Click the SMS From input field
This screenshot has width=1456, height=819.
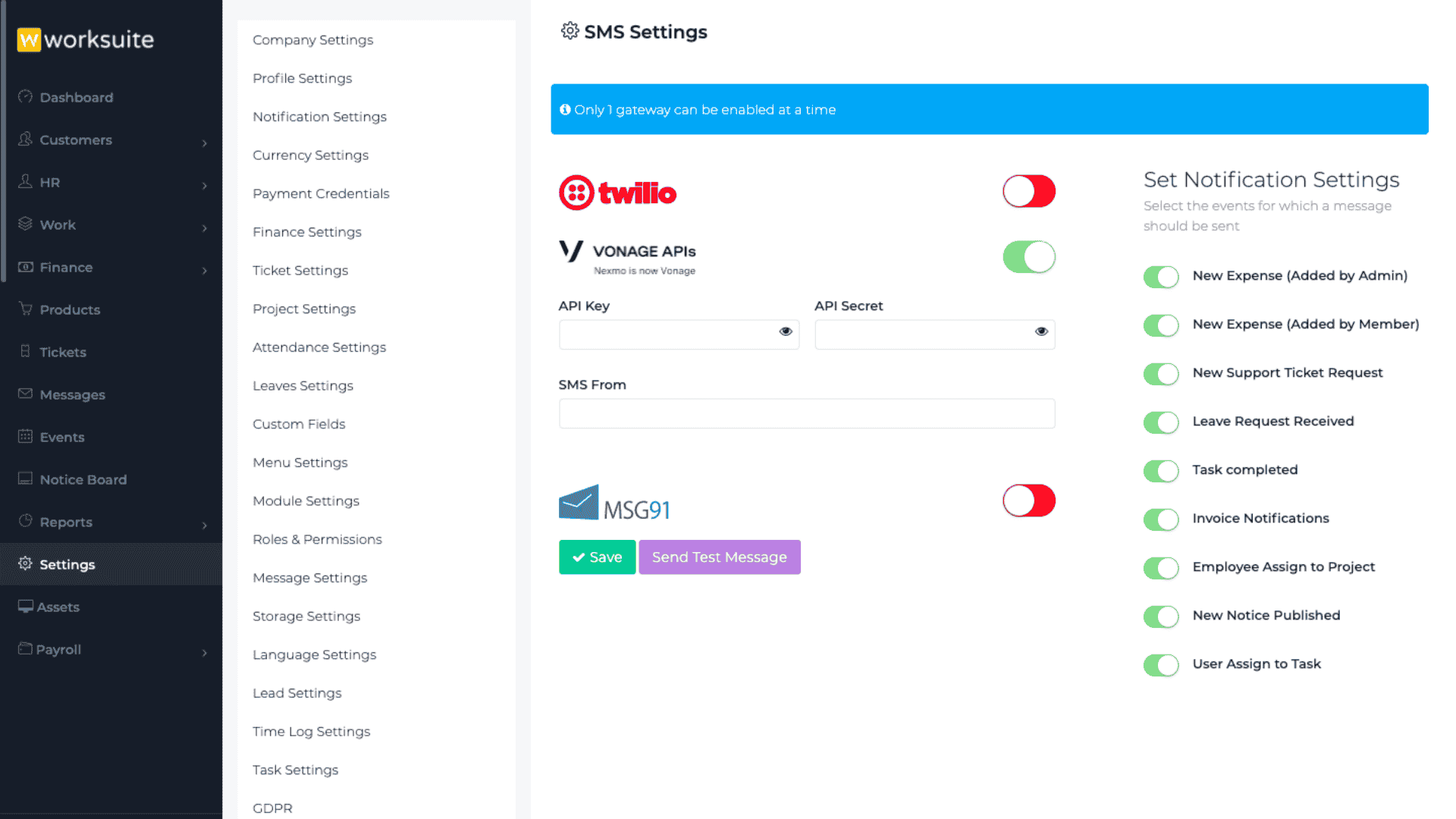[x=807, y=413]
